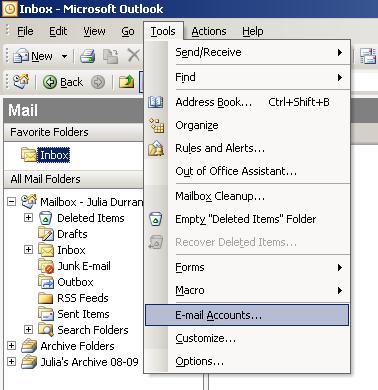Collapse the Mailbox - Julia Durran tree
Screen dimensions: 378x390
(x=11, y=202)
